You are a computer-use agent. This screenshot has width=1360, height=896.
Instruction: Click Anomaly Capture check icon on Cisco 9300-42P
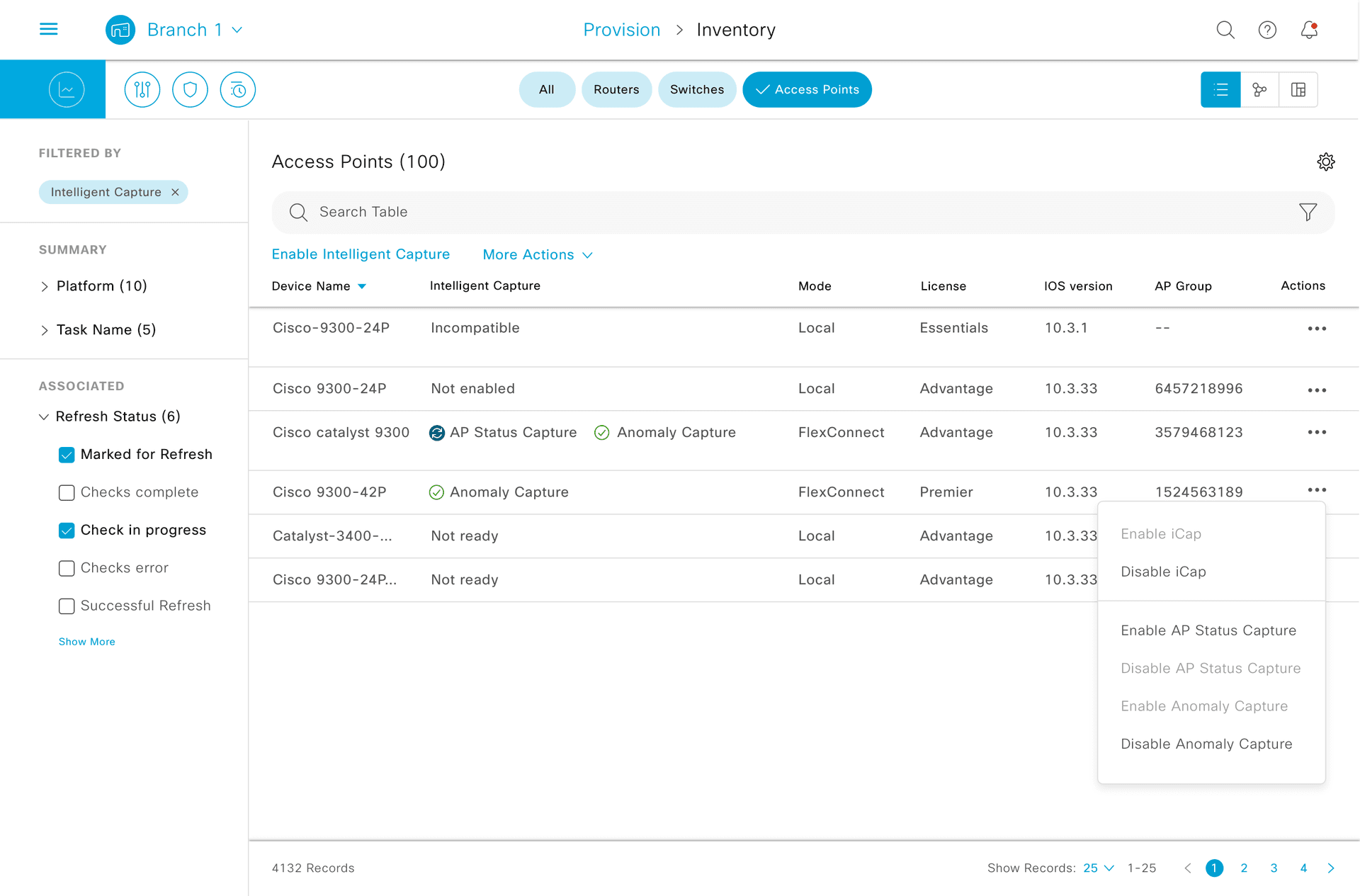click(436, 492)
